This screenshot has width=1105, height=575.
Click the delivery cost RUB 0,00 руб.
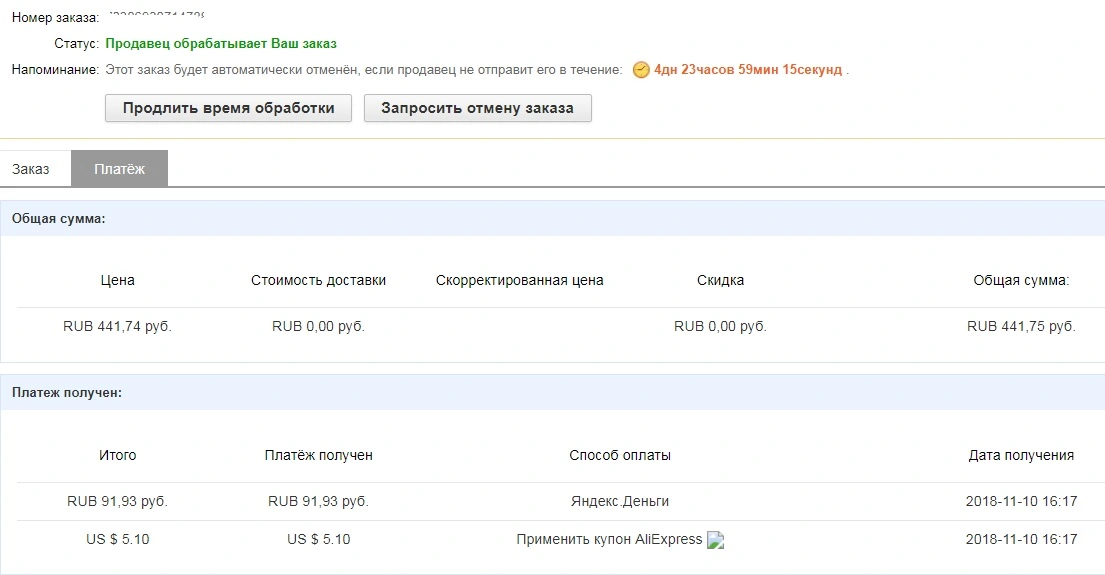tap(319, 326)
